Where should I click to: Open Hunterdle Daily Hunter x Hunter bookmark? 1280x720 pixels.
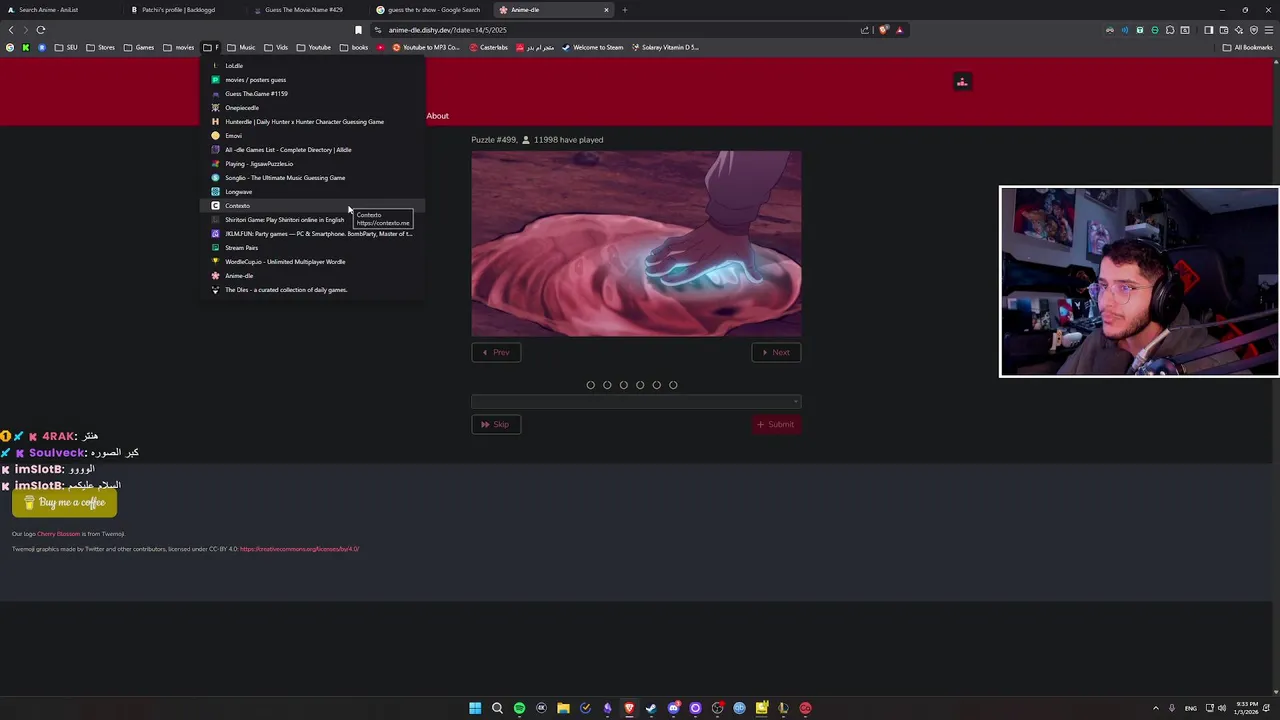[312, 122]
